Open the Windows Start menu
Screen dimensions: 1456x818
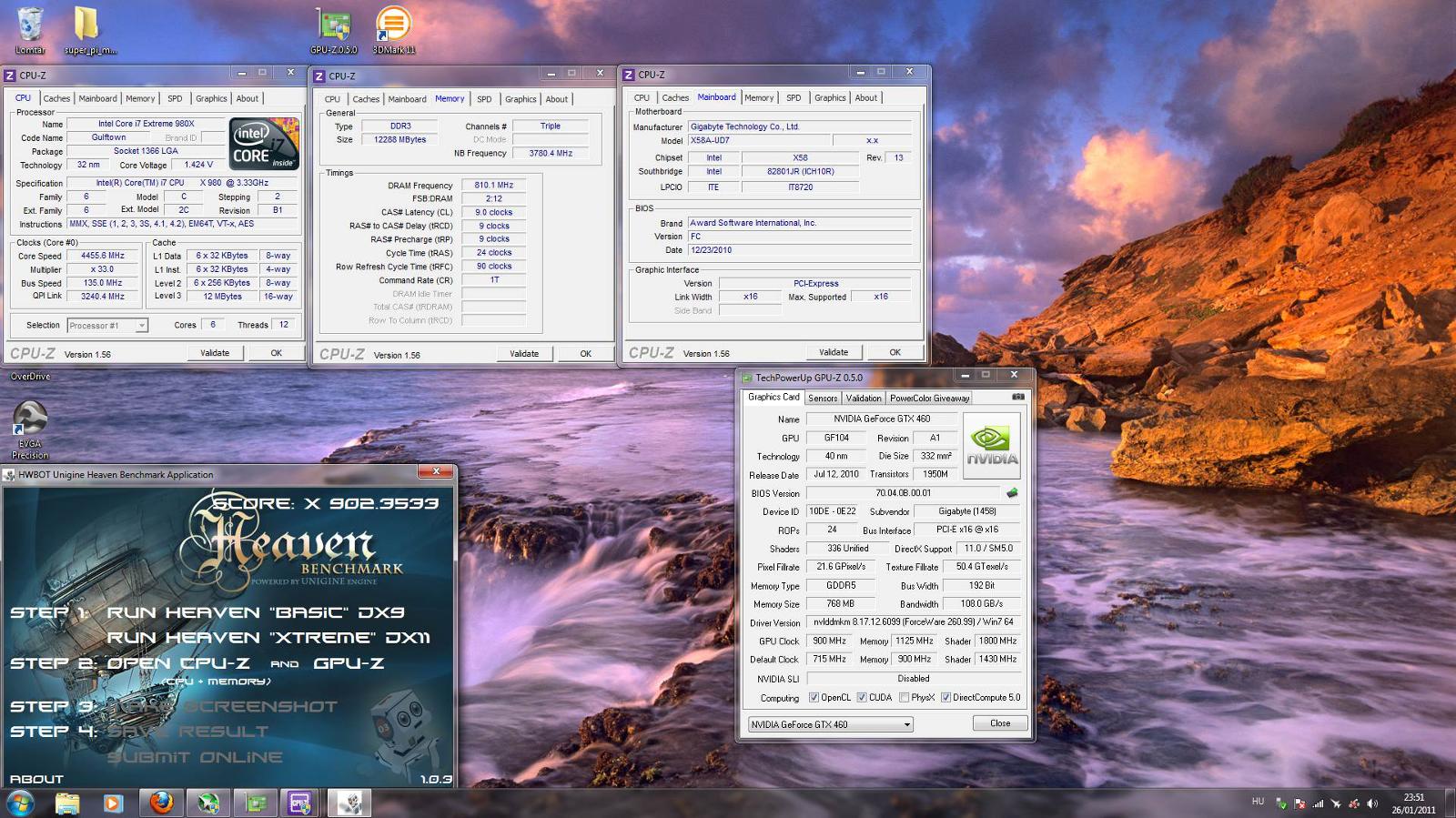pos(20,803)
